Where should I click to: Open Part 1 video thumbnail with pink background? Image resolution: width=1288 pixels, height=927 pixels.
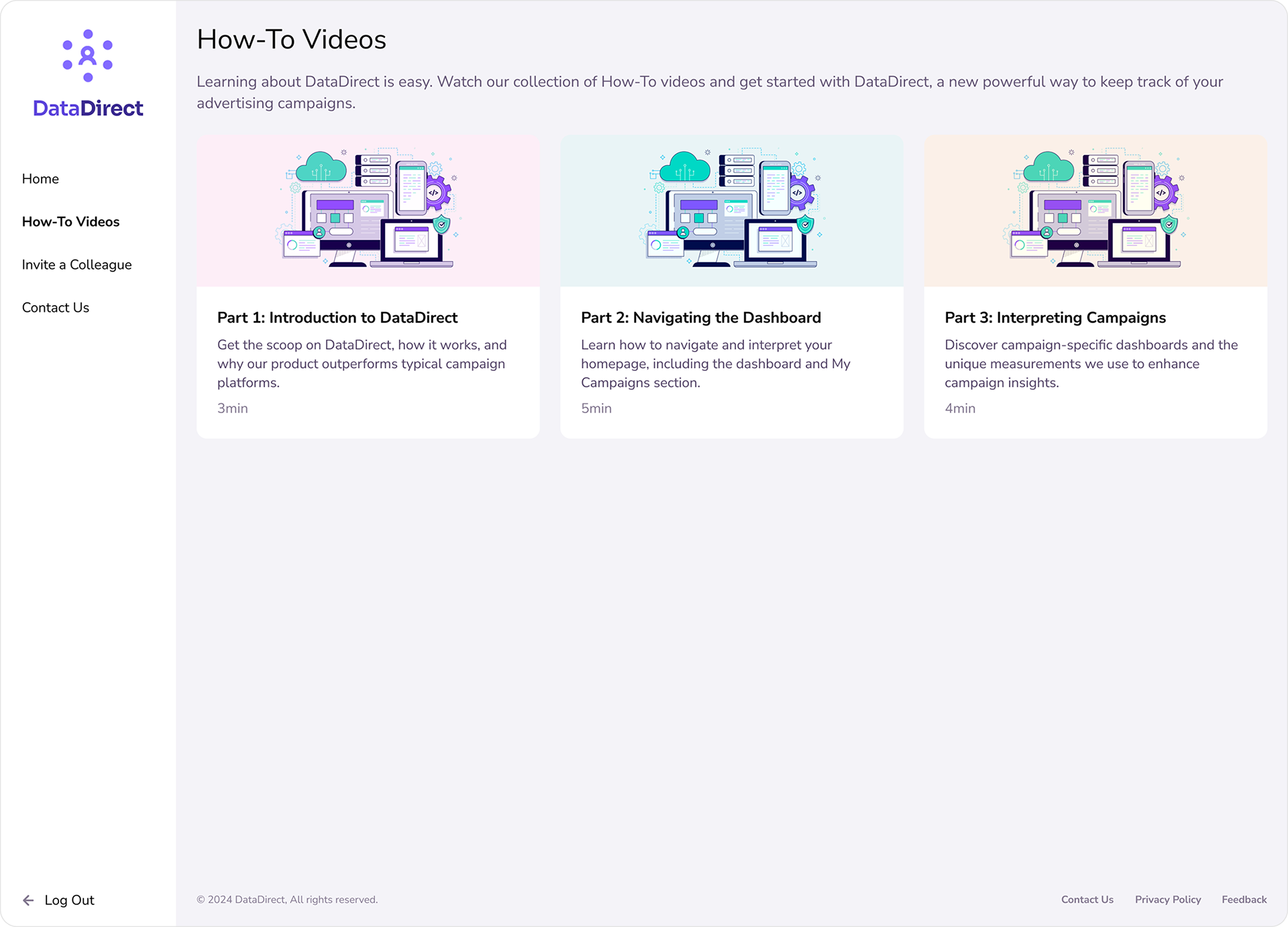click(x=368, y=211)
